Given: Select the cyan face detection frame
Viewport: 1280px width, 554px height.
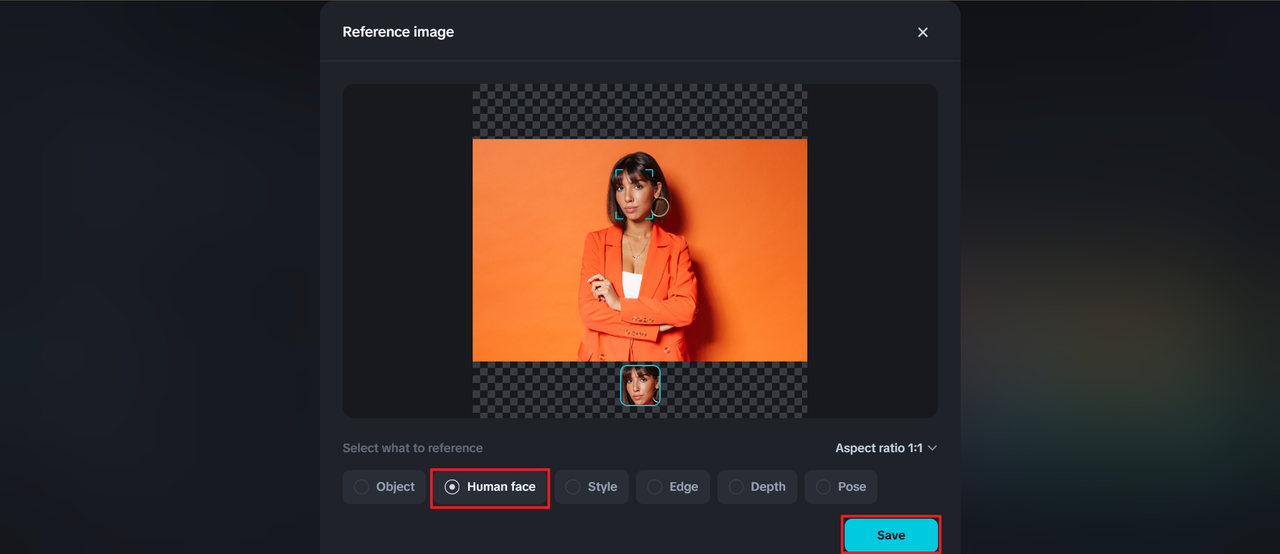Looking at the screenshot, I should coord(634,194).
